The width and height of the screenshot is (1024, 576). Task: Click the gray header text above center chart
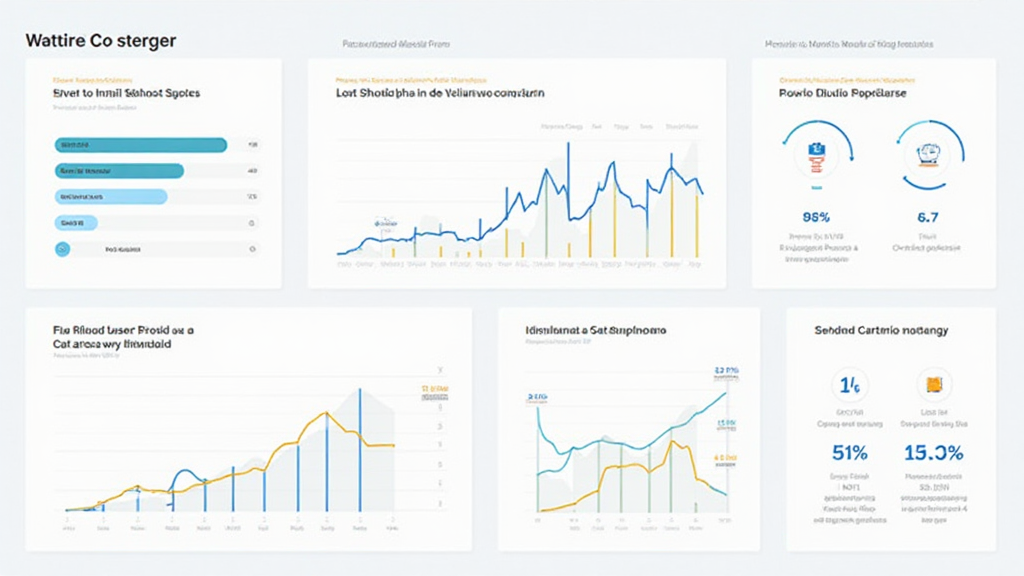397,45
